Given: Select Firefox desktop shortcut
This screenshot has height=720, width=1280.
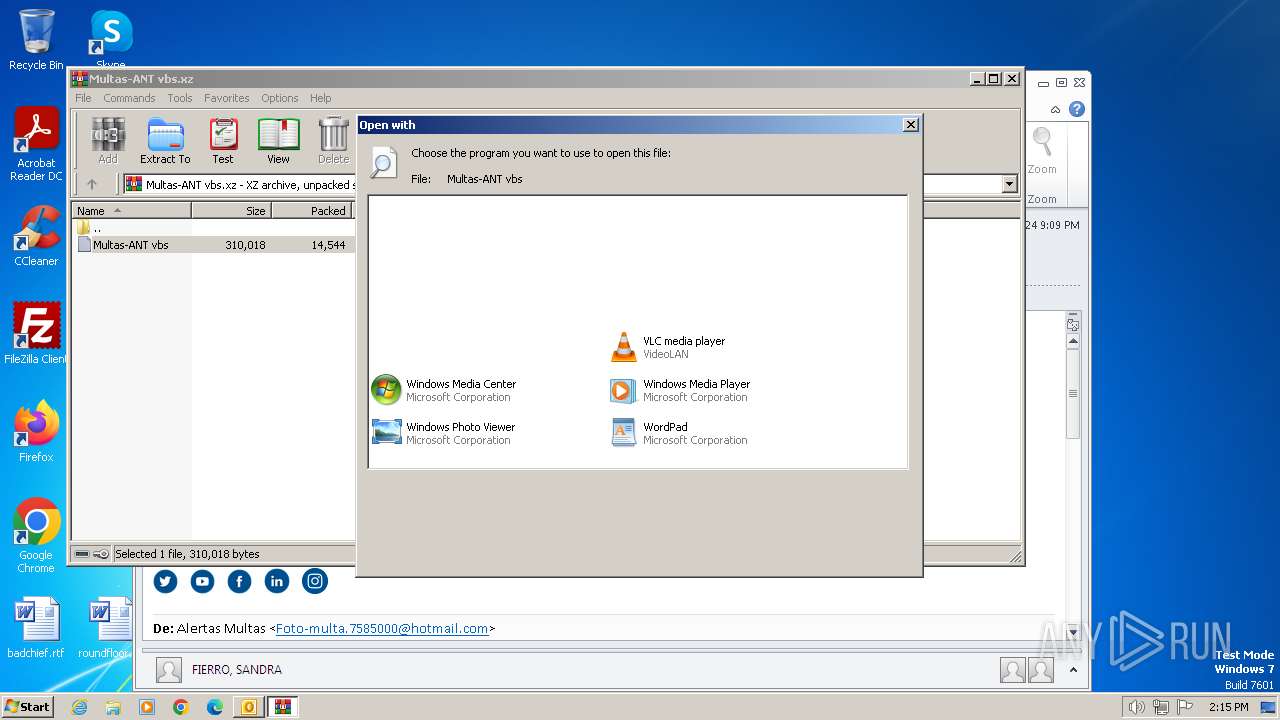Looking at the screenshot, I should click(36, 431).
